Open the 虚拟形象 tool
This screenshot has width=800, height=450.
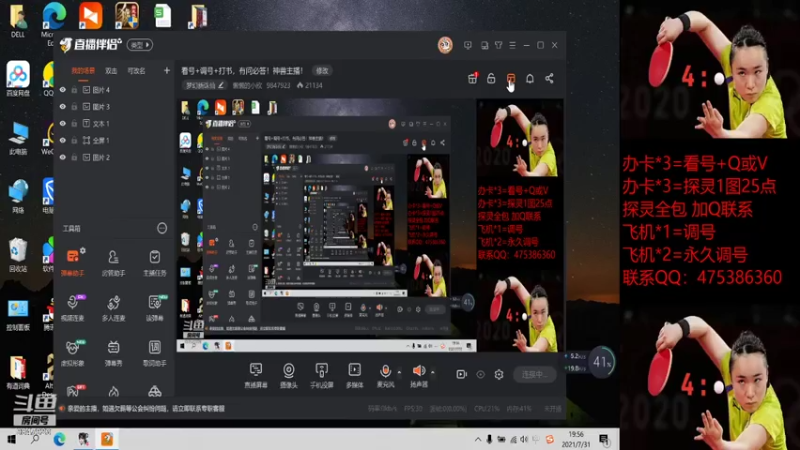73,353
